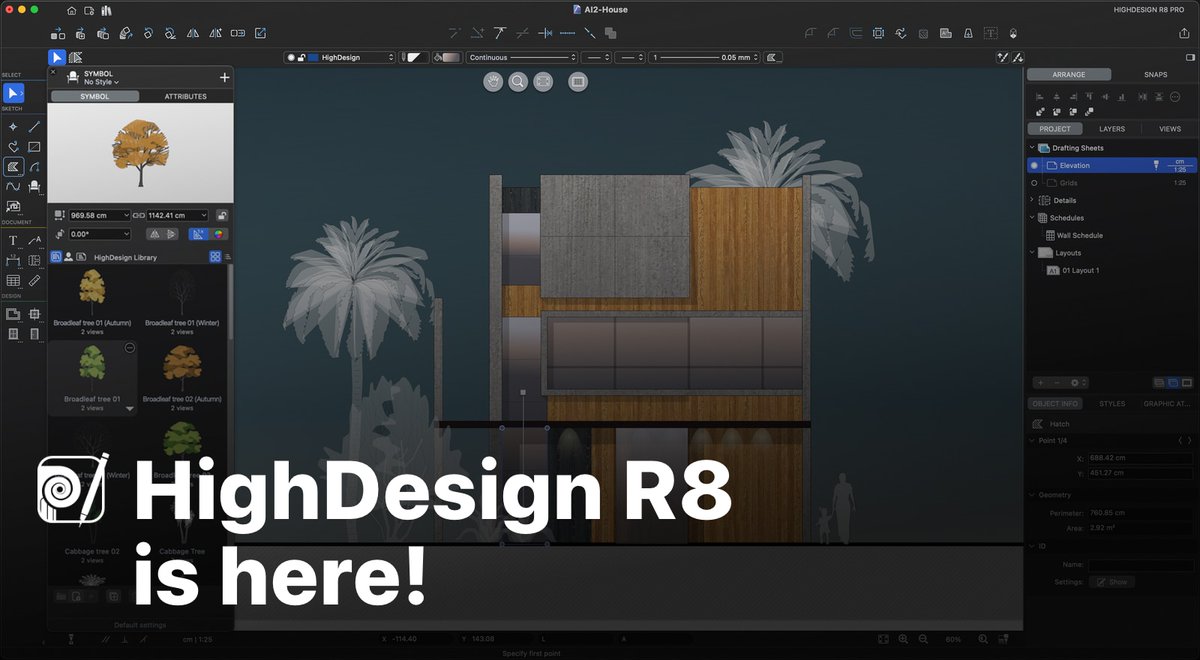Image resolution: width=1200 pixels, height=660 pixels.
Task: Click the align left icon in Arrange panel
Action: 1040,96
